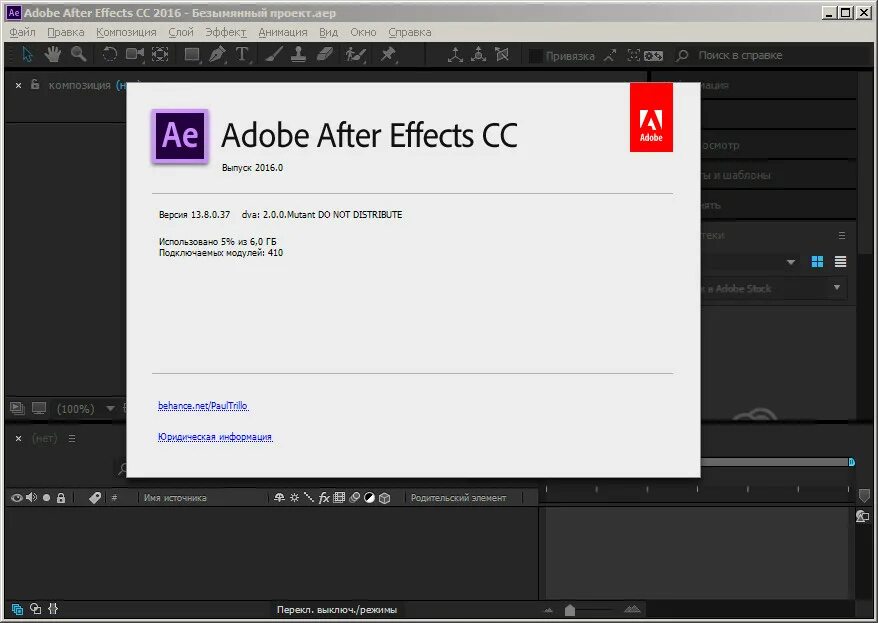
Task: Click the purple Ae logo in About dialog
Action: (x=180, y=136)
